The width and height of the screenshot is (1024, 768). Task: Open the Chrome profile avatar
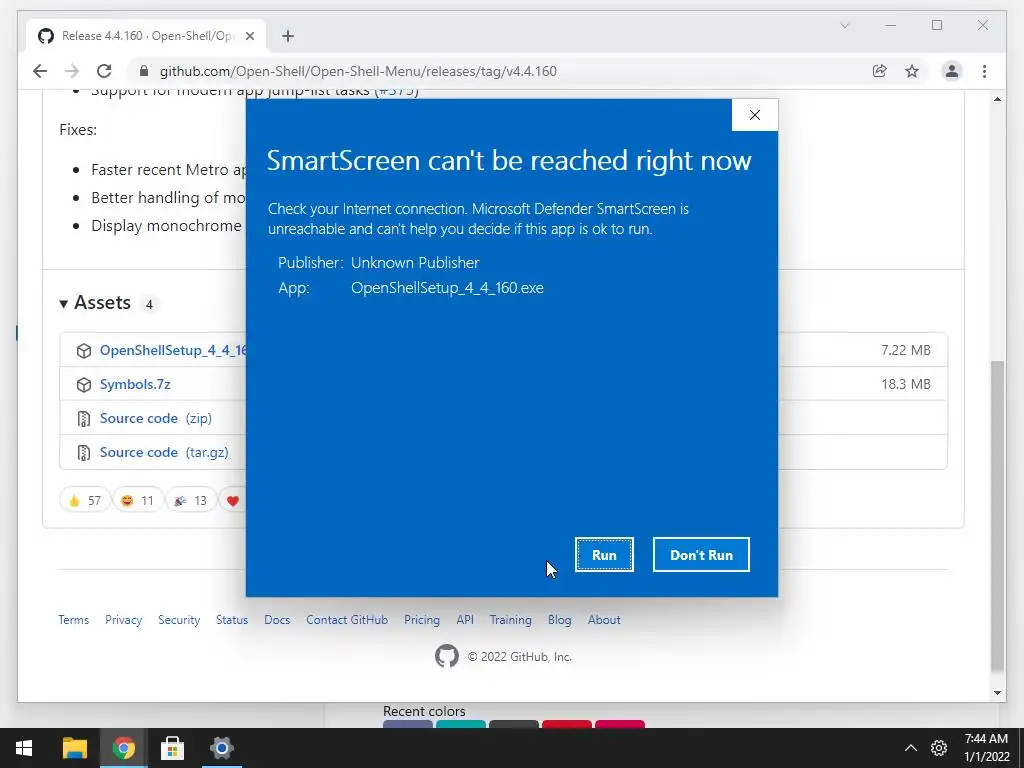pyautogui.click(x=952, y=71)
